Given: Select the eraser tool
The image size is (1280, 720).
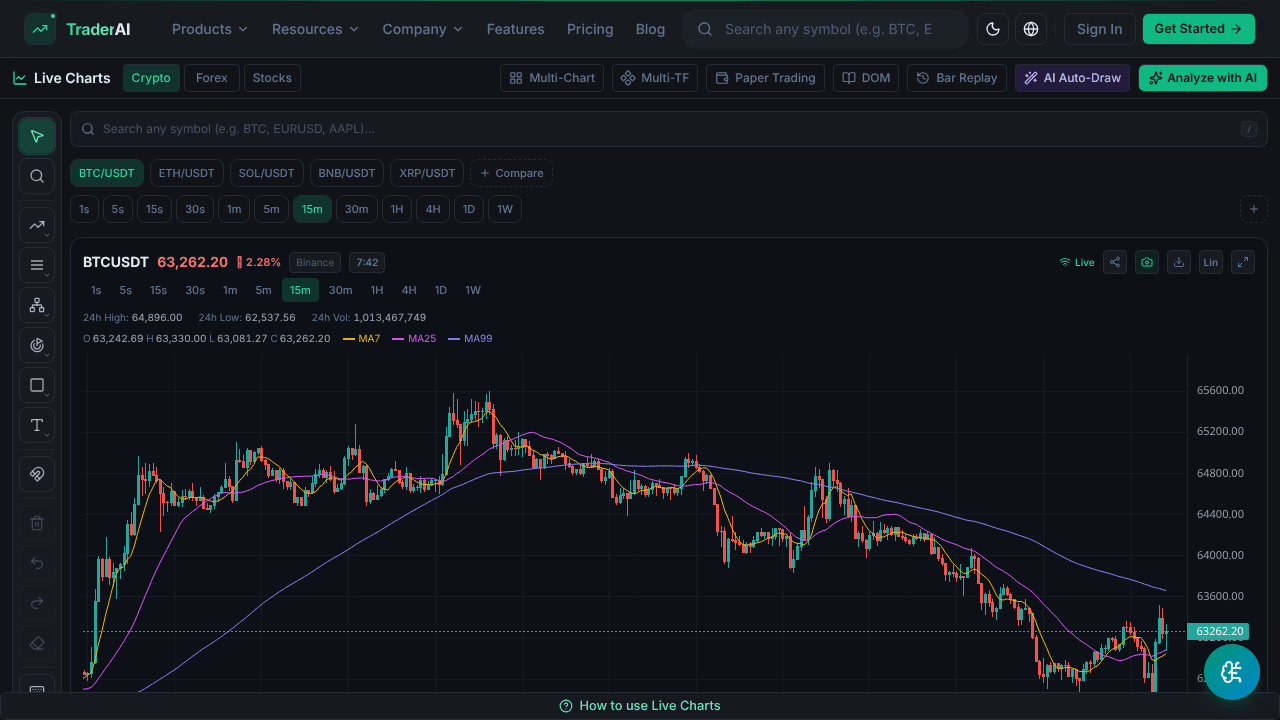Looking at the screenshot, I should 37,643.
